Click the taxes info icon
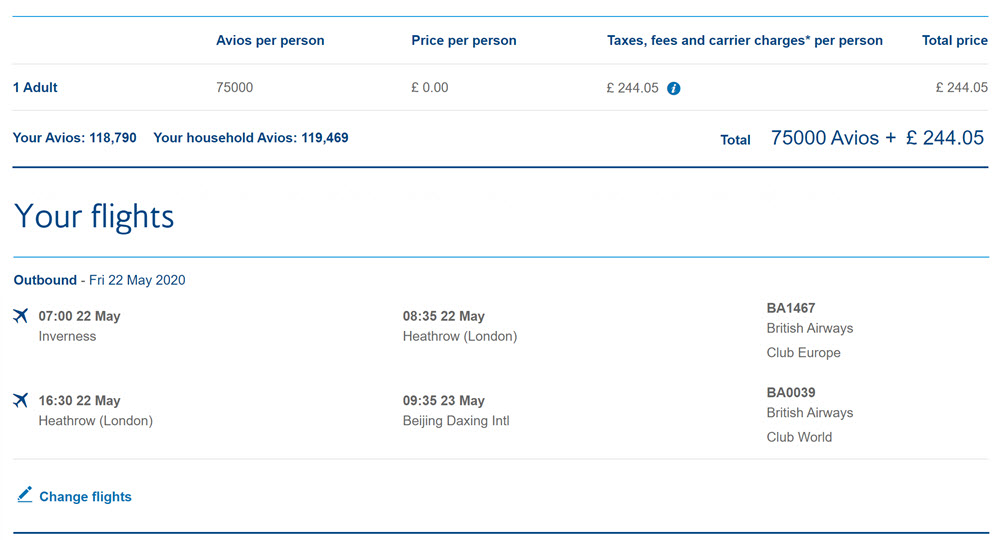The image size is (1000, 540). tap(673, 89)
